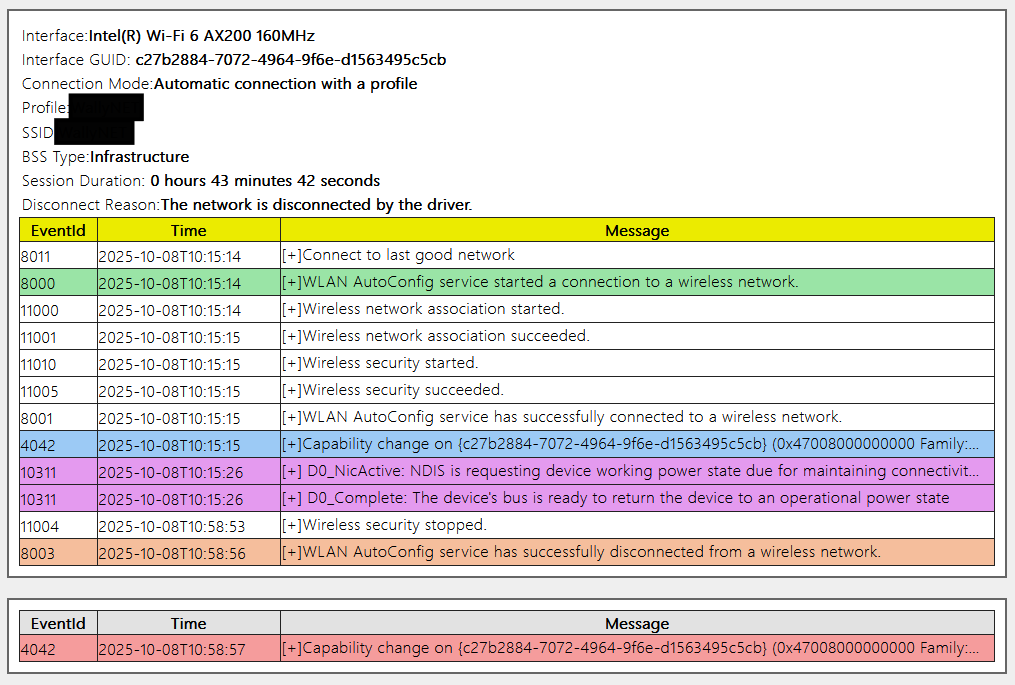
Task: Select event ID 4042 in red row
Action: (x=58, y=649)
